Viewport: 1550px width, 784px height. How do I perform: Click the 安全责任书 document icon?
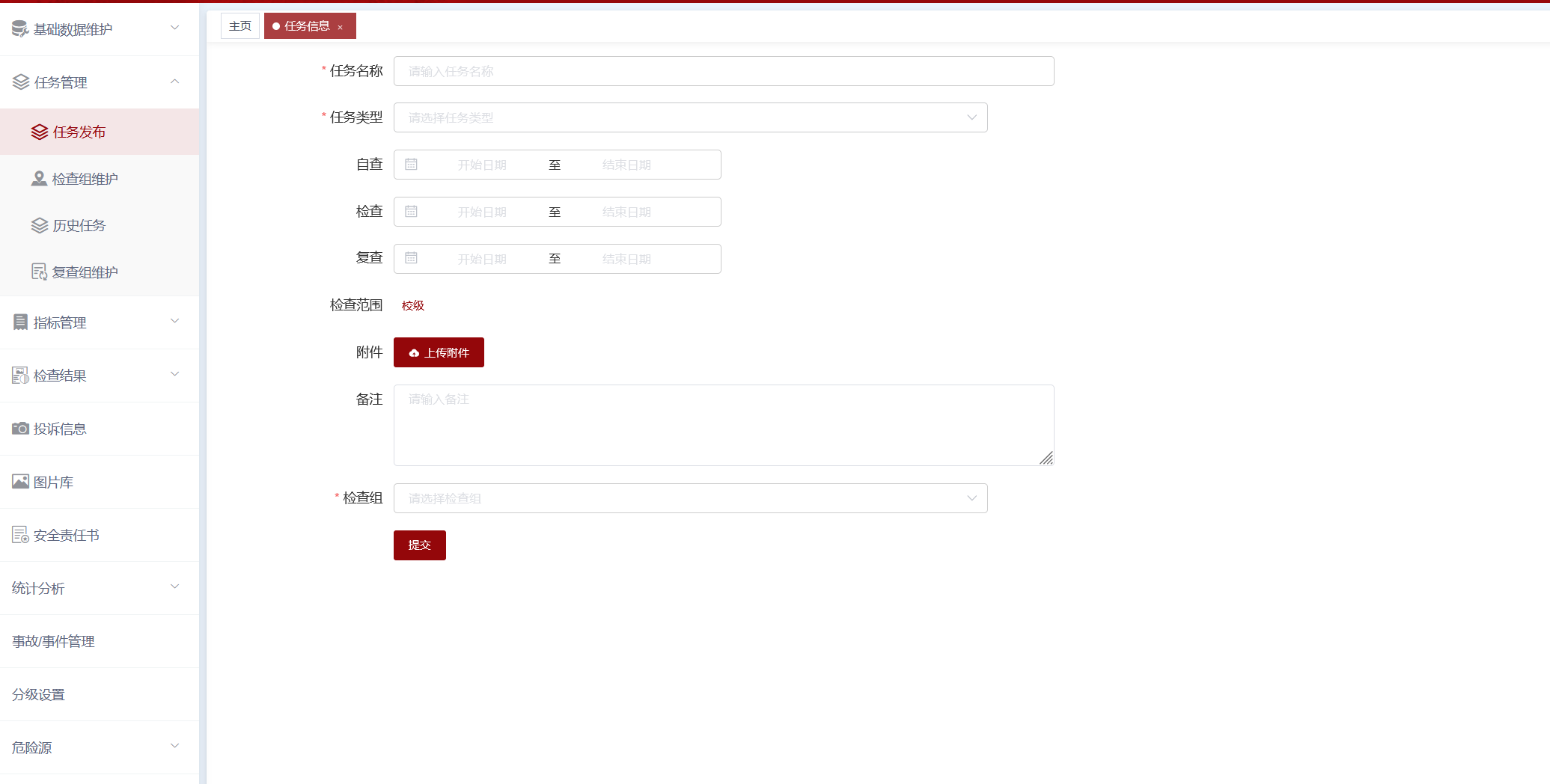point(20,535)
